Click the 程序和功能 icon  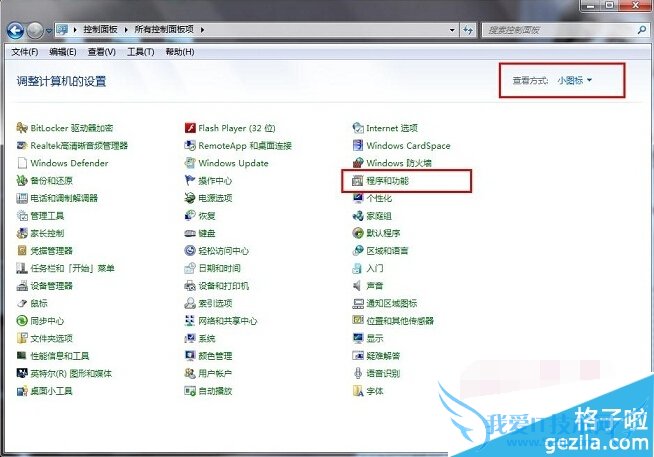pos(358,181)
